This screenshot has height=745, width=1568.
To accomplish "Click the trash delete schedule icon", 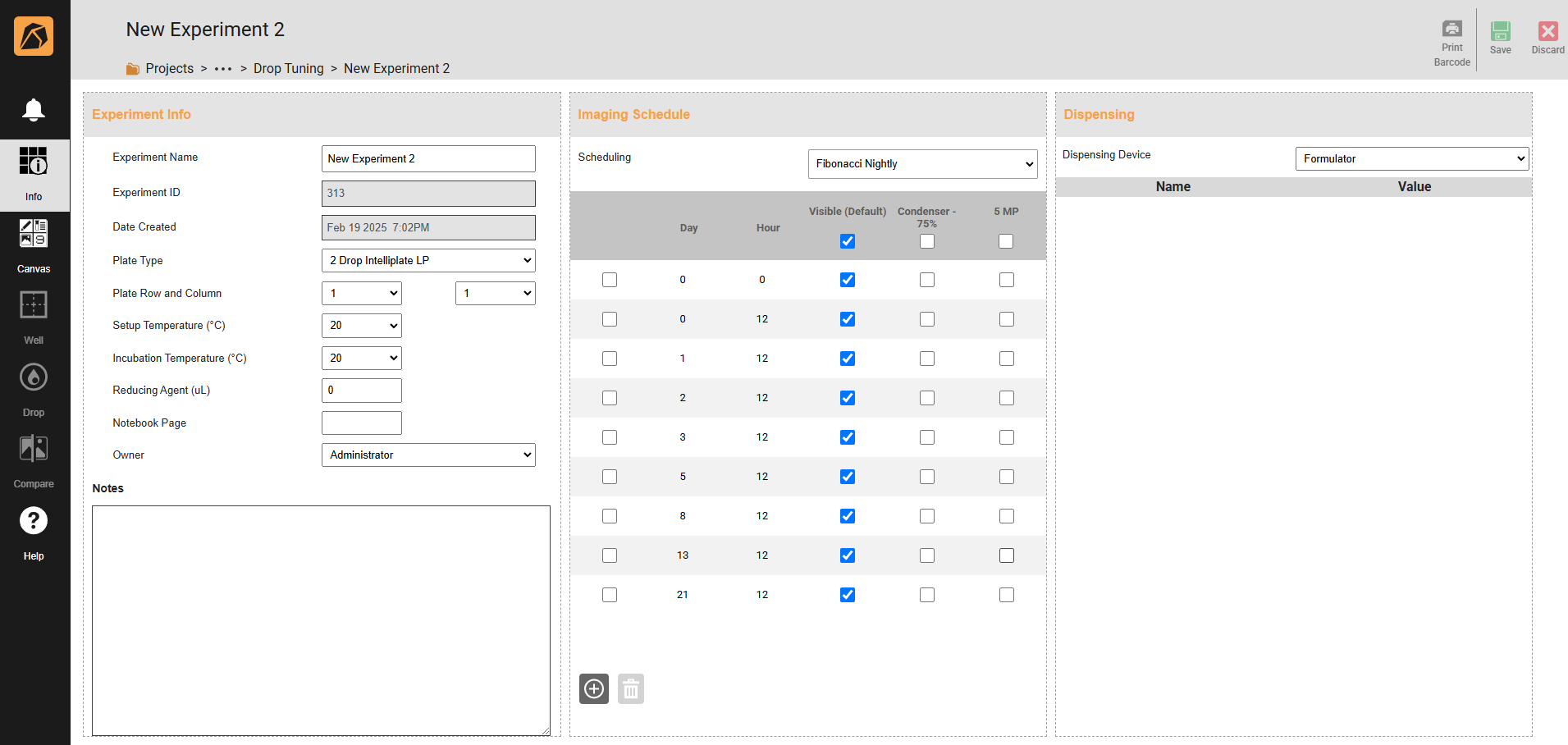I will pyautogui.click(x=630, y=689).
